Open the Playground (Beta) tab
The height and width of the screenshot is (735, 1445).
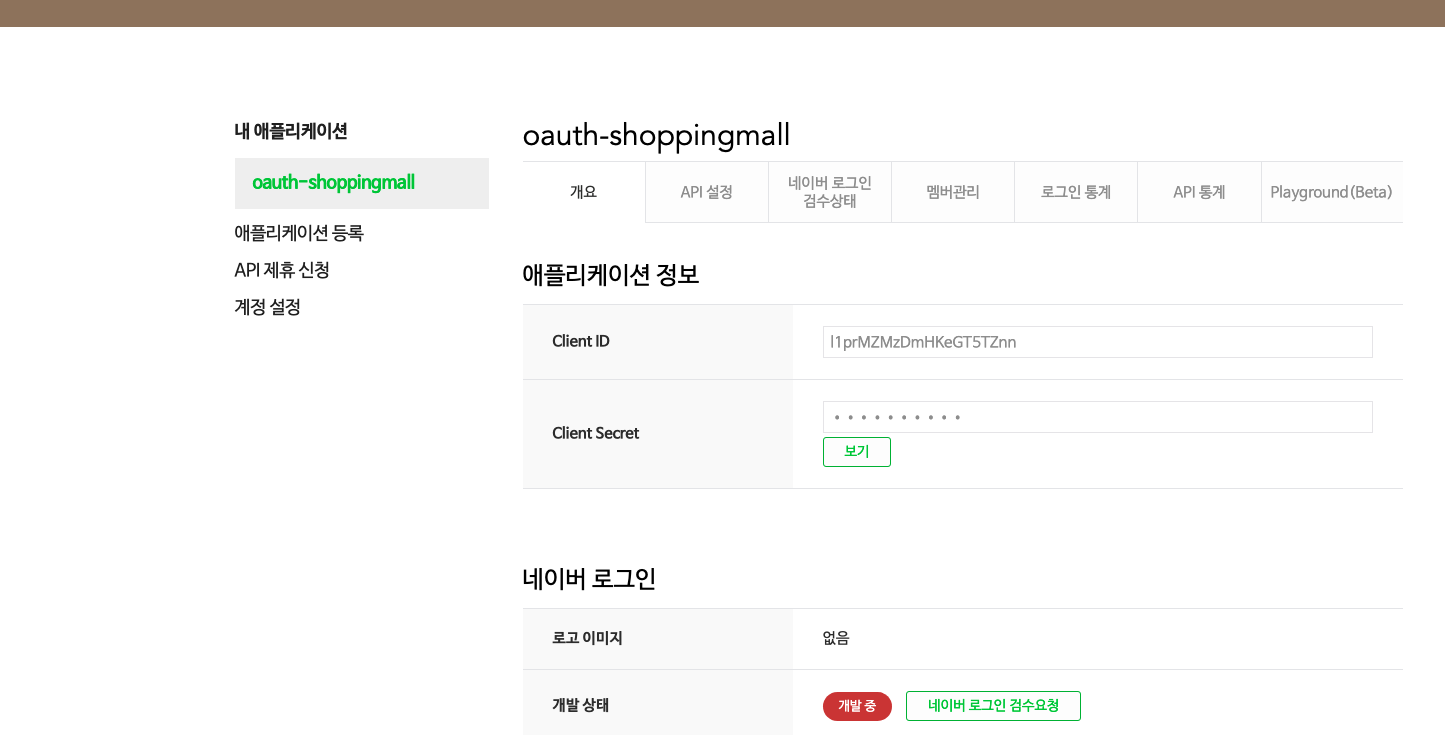[1331, 192]
